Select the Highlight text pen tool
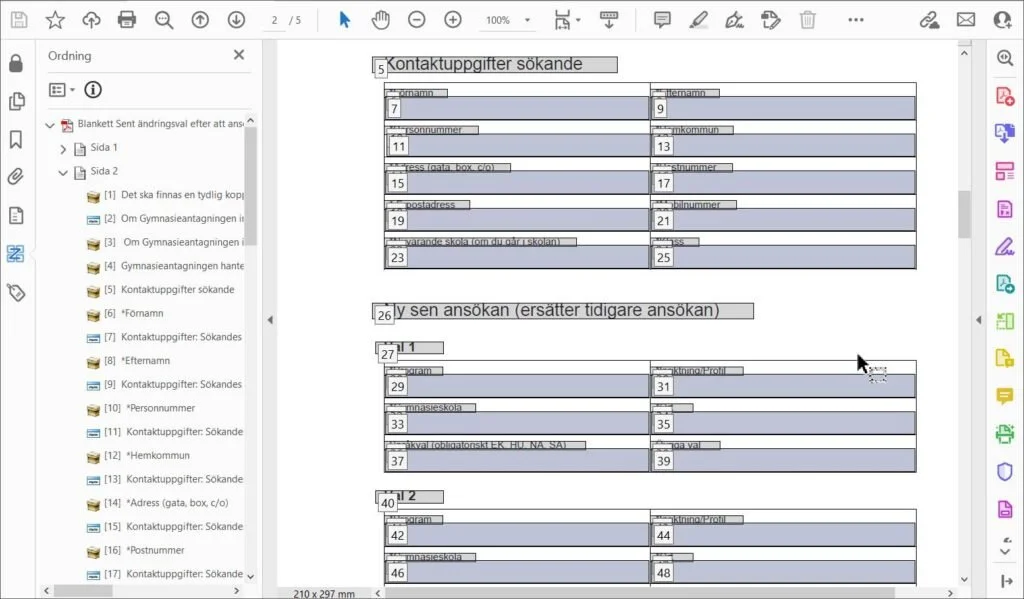The width and height of the screenshot is (1024, 599). (x=699, y=20)
